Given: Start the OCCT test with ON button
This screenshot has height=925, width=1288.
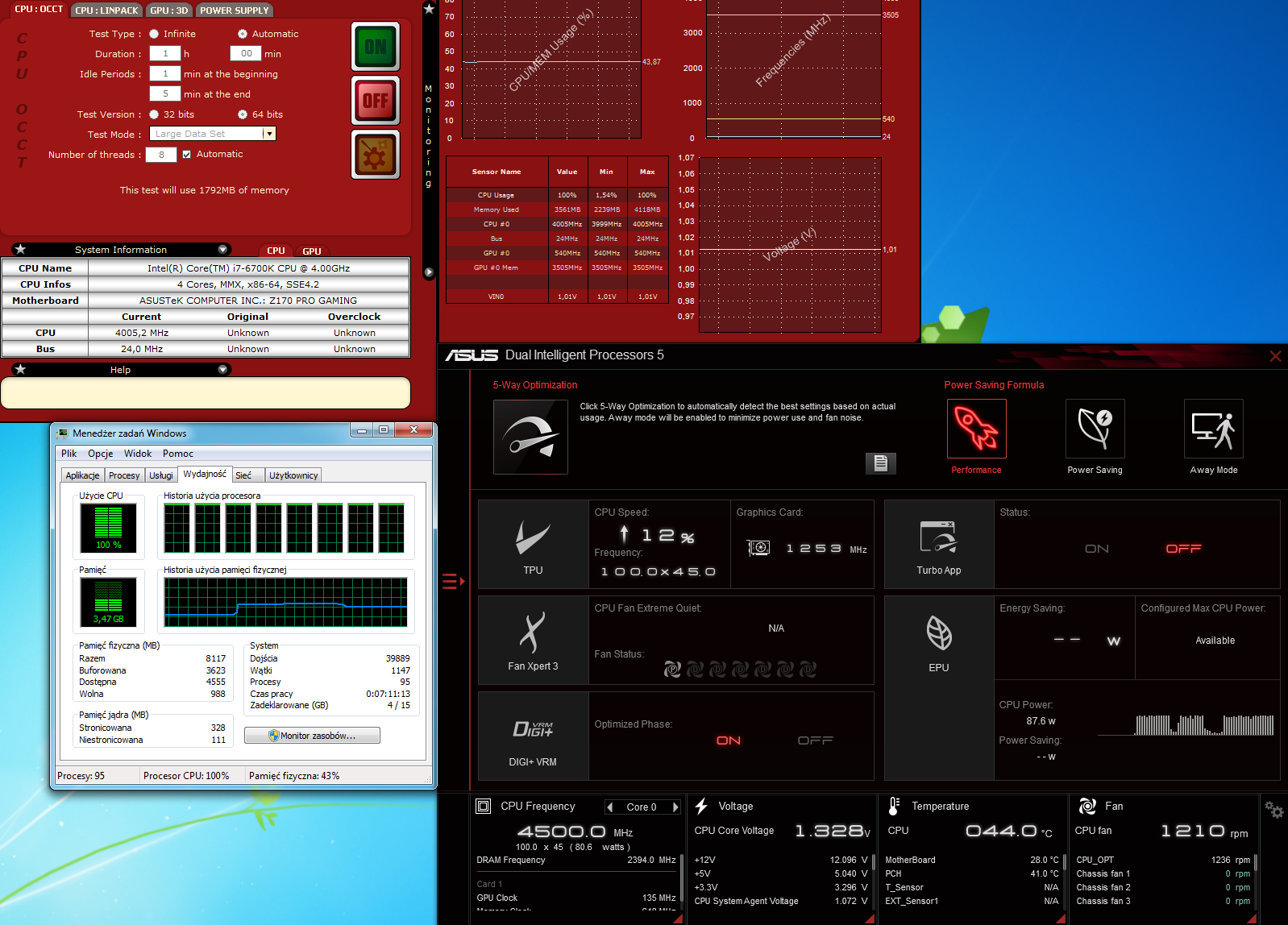Looking at the screenshot, I should [376, 47].
